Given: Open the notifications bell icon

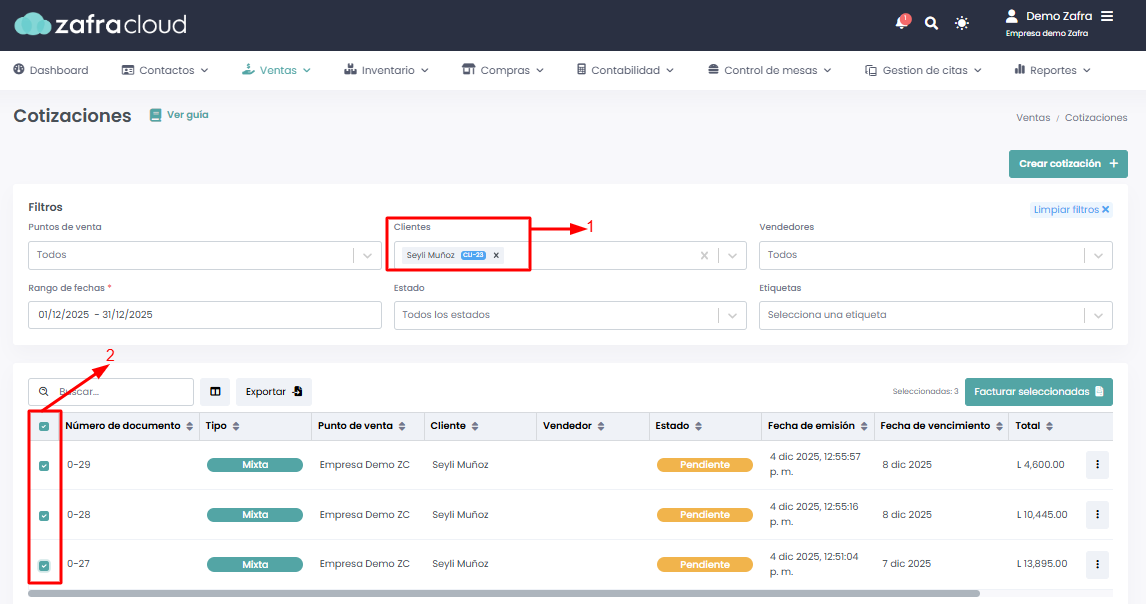Looking at the screenshot, I should tap(903, 23).
